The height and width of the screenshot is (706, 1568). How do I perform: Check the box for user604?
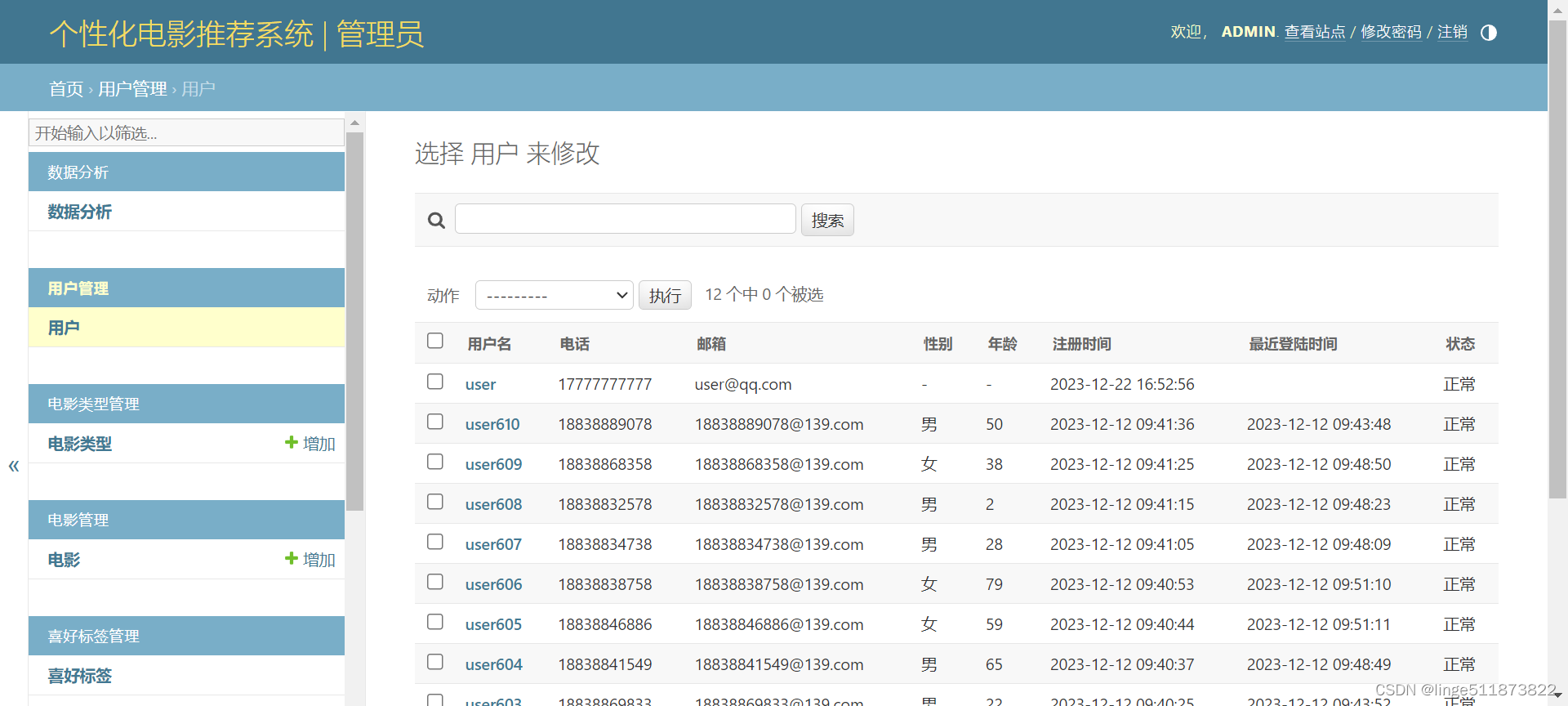435,662
